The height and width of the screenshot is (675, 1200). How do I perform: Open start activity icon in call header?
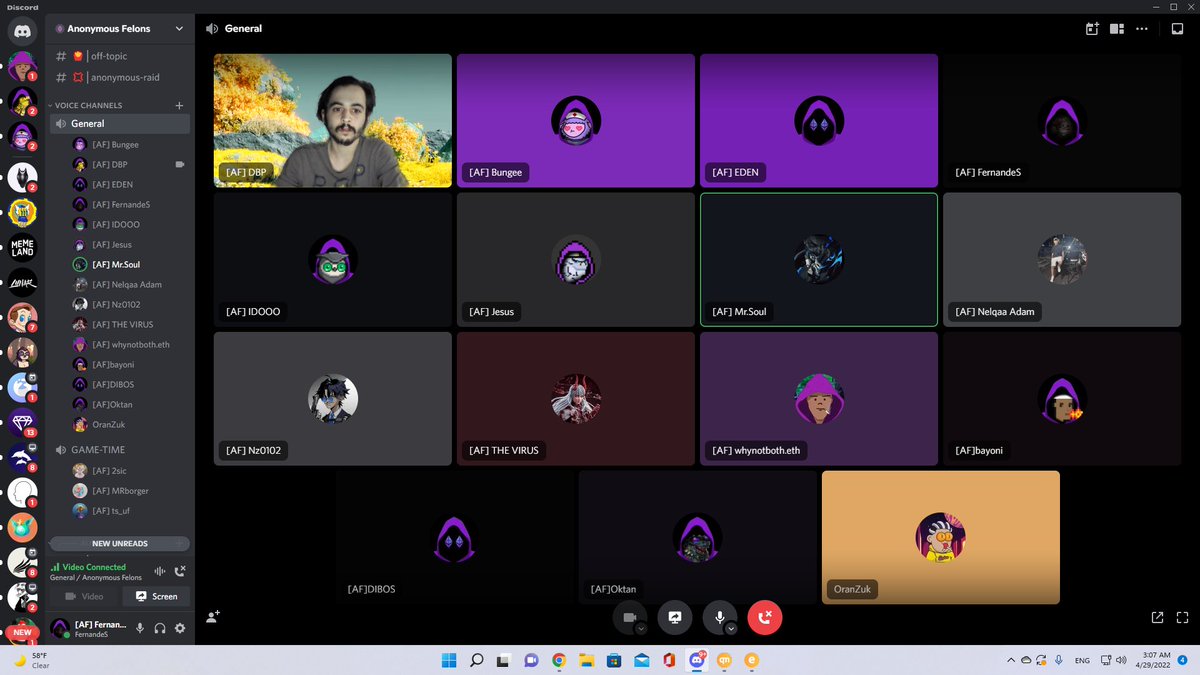point(1092,29)
